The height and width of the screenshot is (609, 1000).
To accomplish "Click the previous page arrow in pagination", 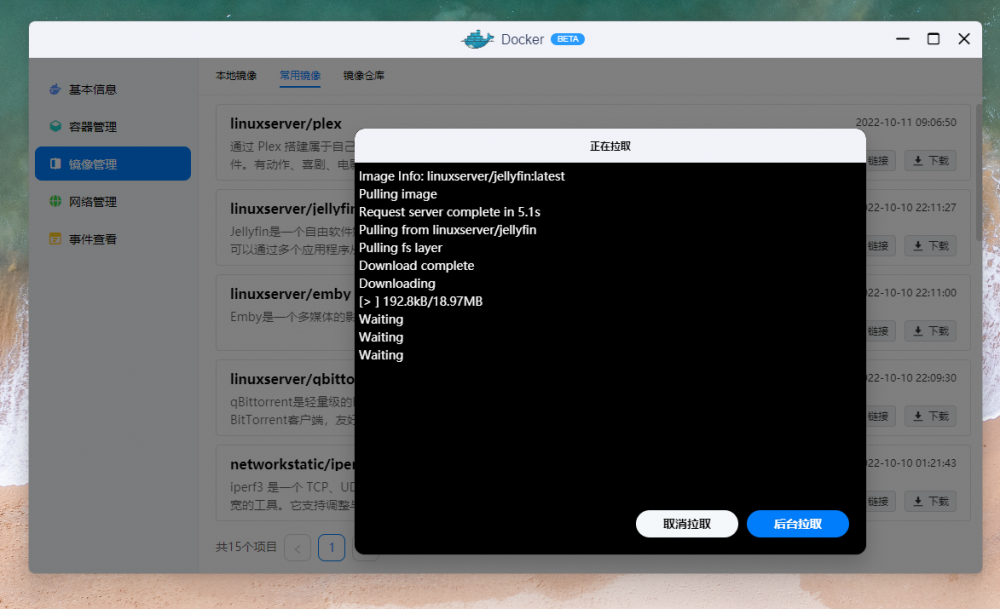I will (297, 548).
